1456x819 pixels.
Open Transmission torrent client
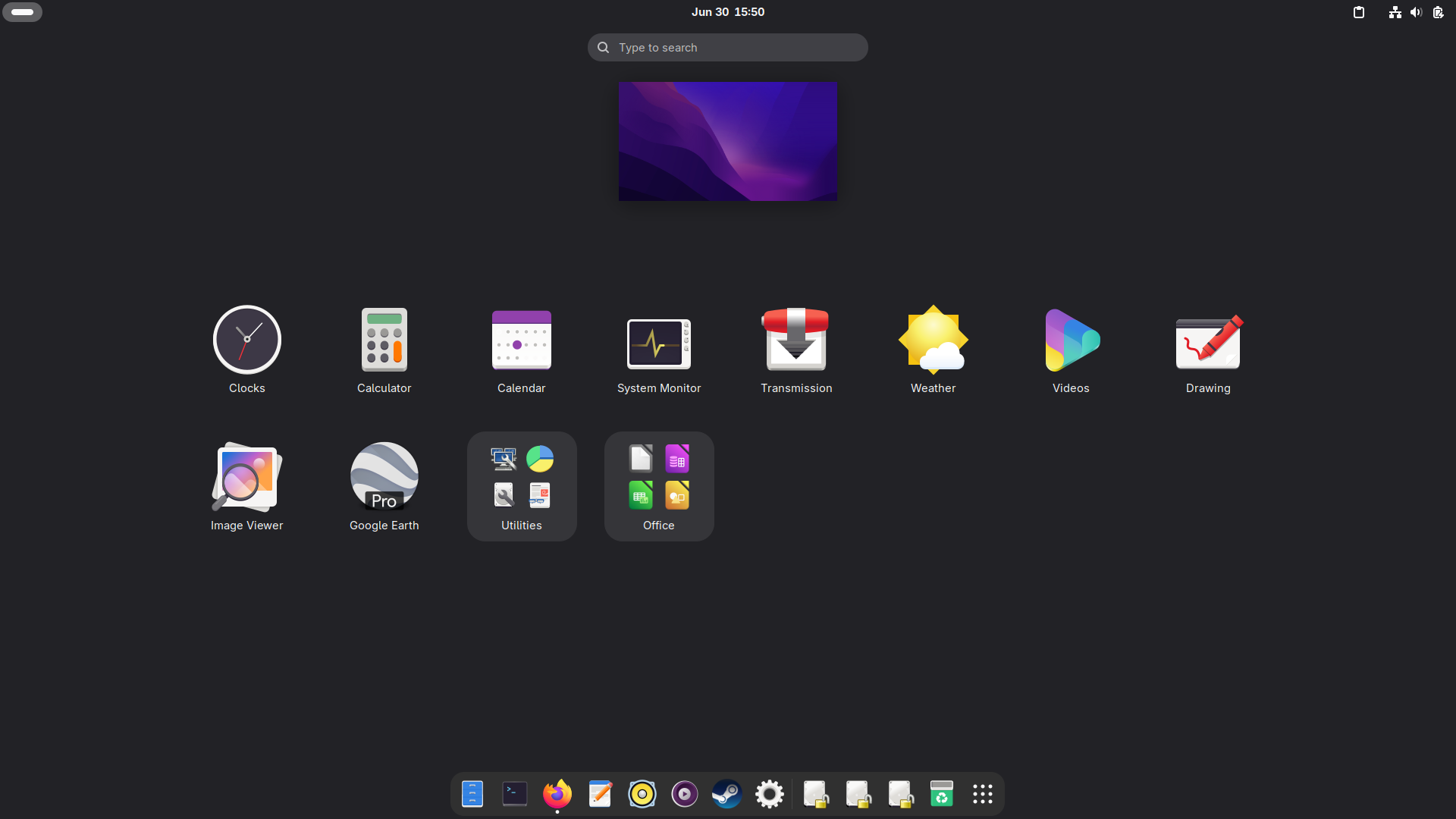pos(796,350)
